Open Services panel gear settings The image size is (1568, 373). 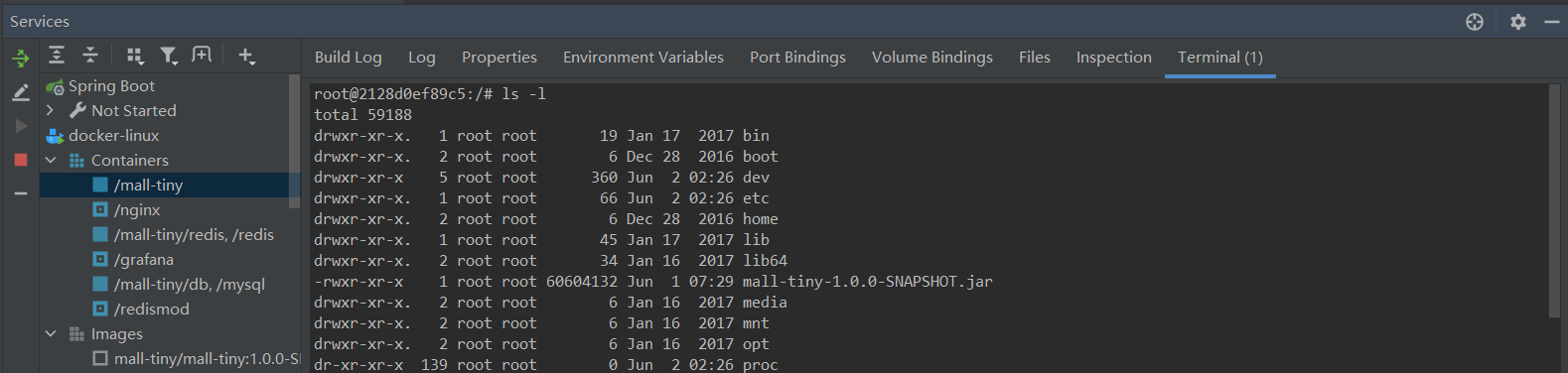(1517, 21)
